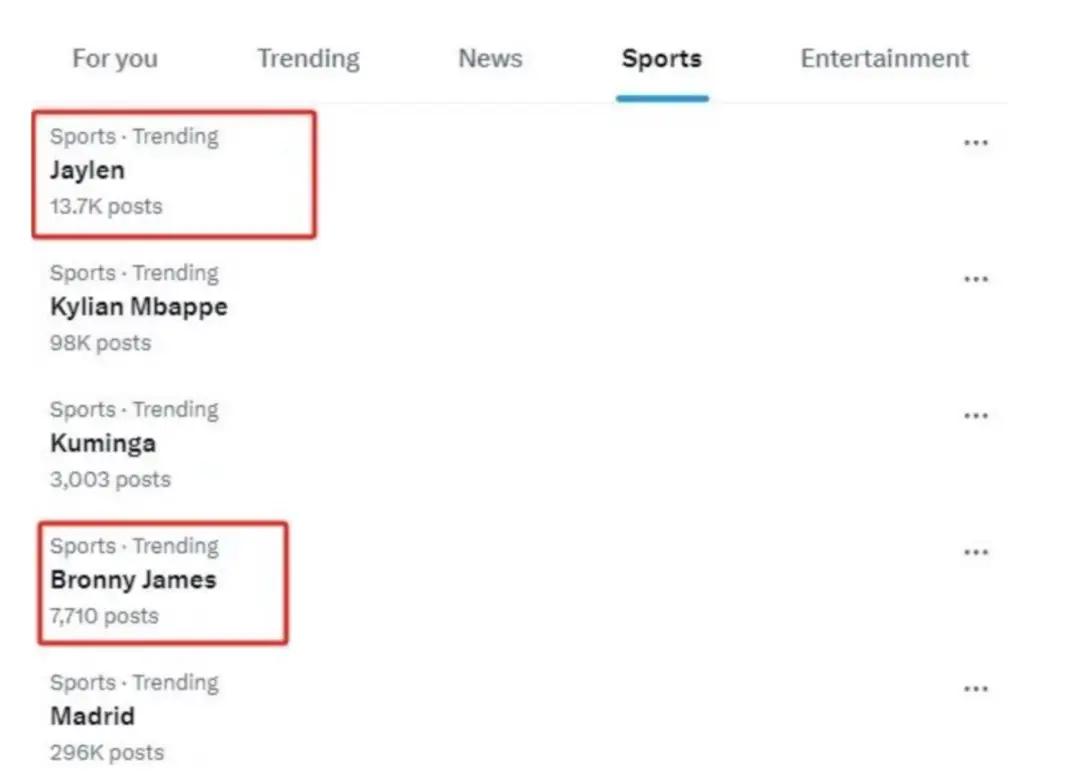View the Kylian Mbappe trending topic
The height and width of the screenshot is (781, 1080).
point(139,307)
